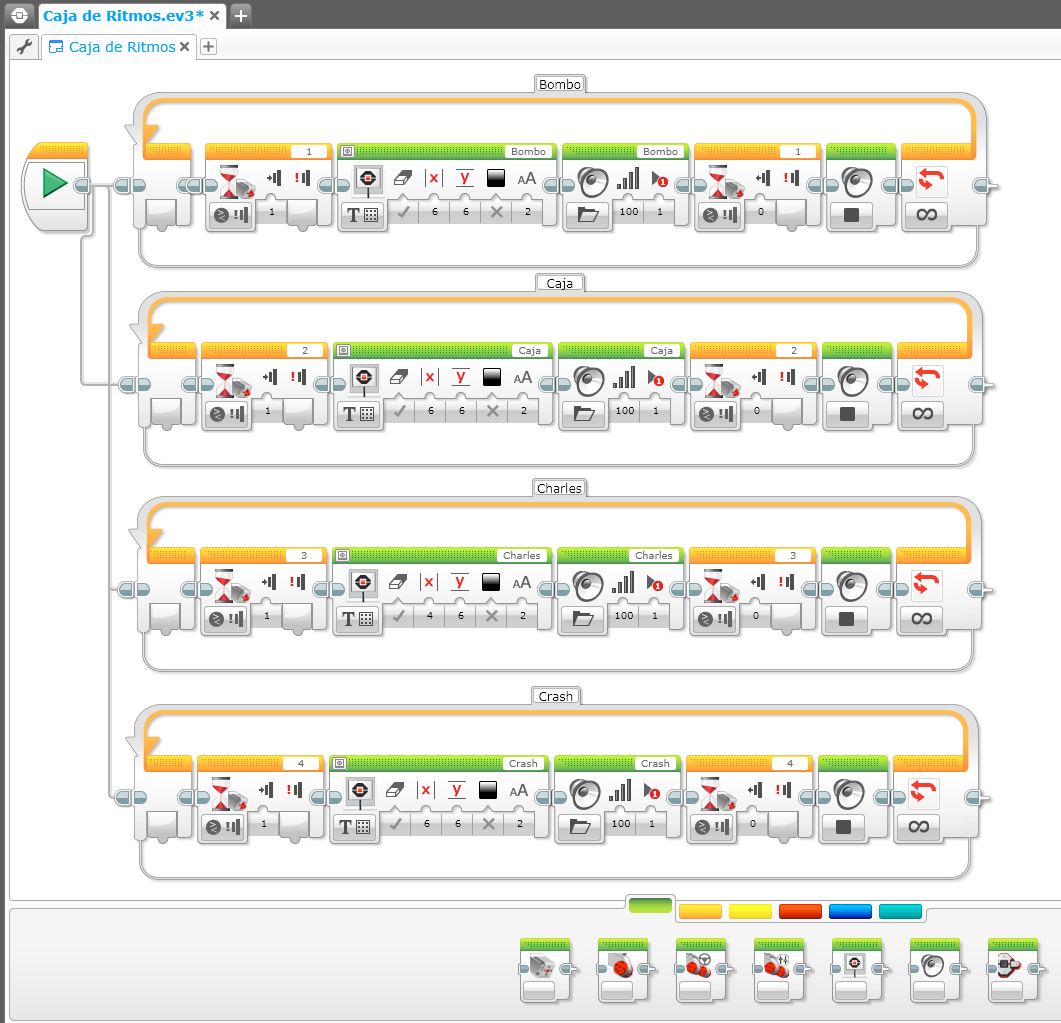The image size is (1061, 1023).
Task: Add a new project tab with the plus button
Action: point(240,16)
